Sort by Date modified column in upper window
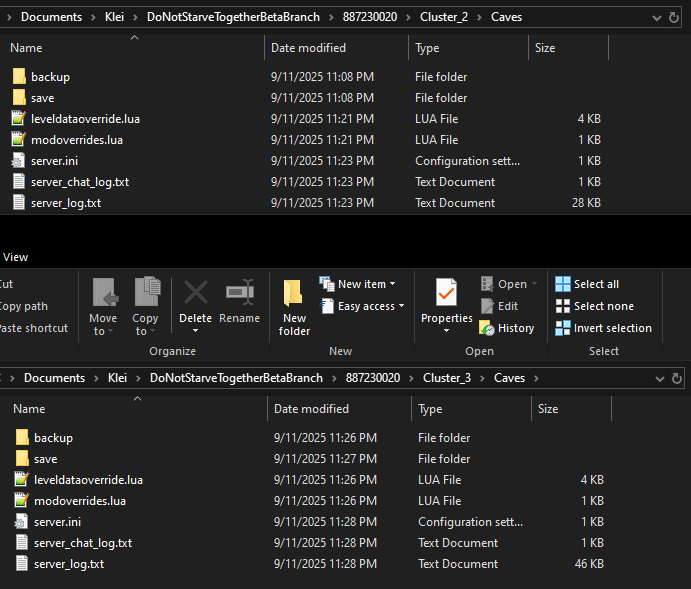This screenshot has height=589, width=691. click(x=308, y=48)
